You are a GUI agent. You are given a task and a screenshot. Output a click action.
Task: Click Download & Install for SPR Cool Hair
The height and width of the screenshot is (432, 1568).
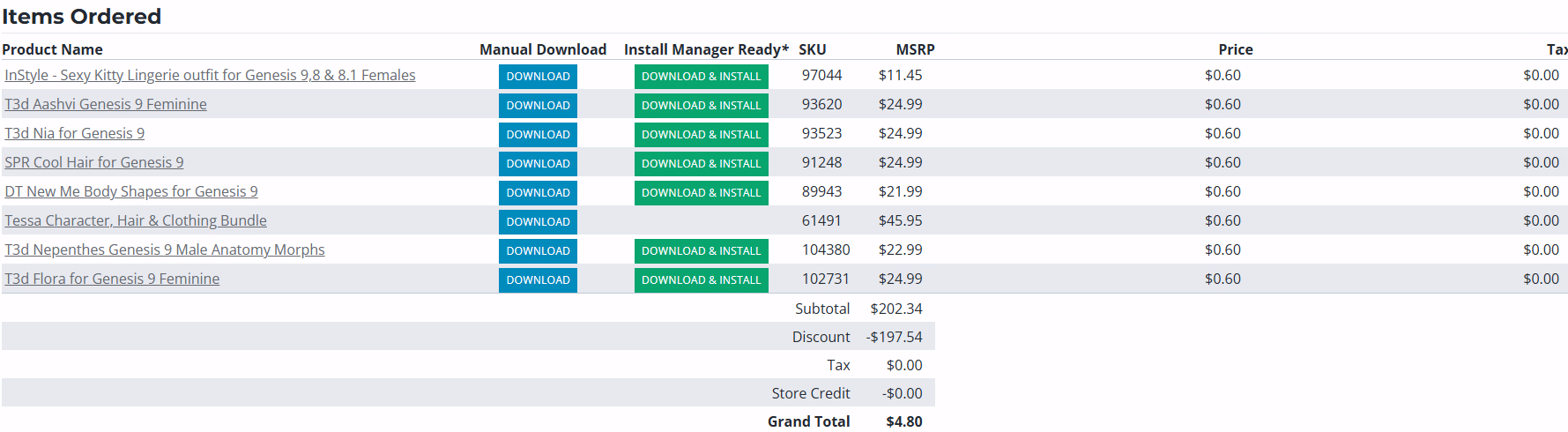click(701, 163)
